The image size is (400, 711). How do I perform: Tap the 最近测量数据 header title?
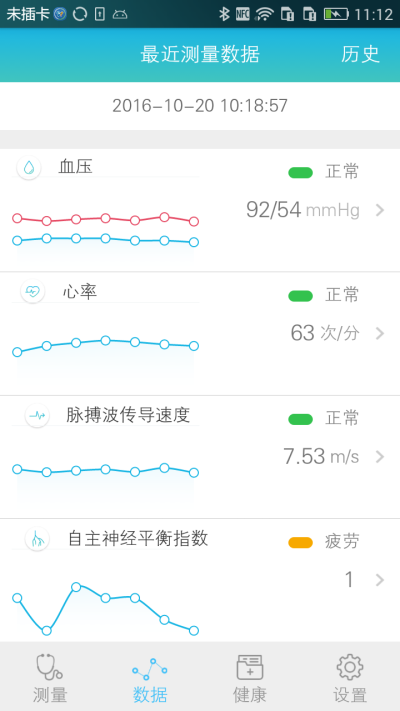[200, 54]
